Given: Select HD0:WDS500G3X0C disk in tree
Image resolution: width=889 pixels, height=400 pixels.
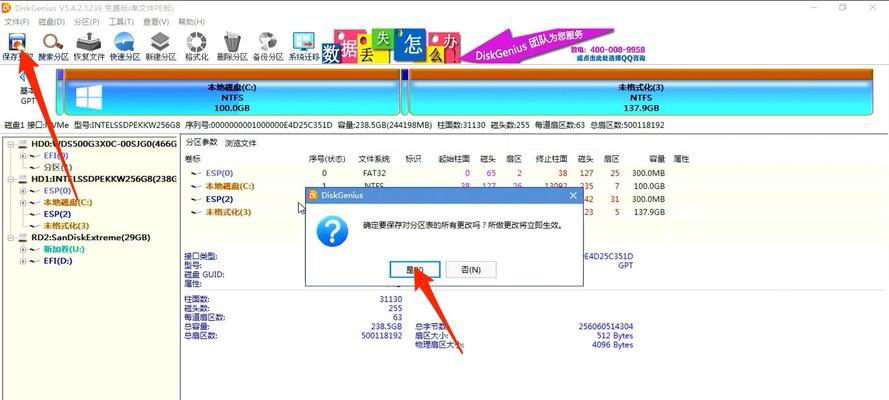Looking at the screenshot, I should coord(103,144).
